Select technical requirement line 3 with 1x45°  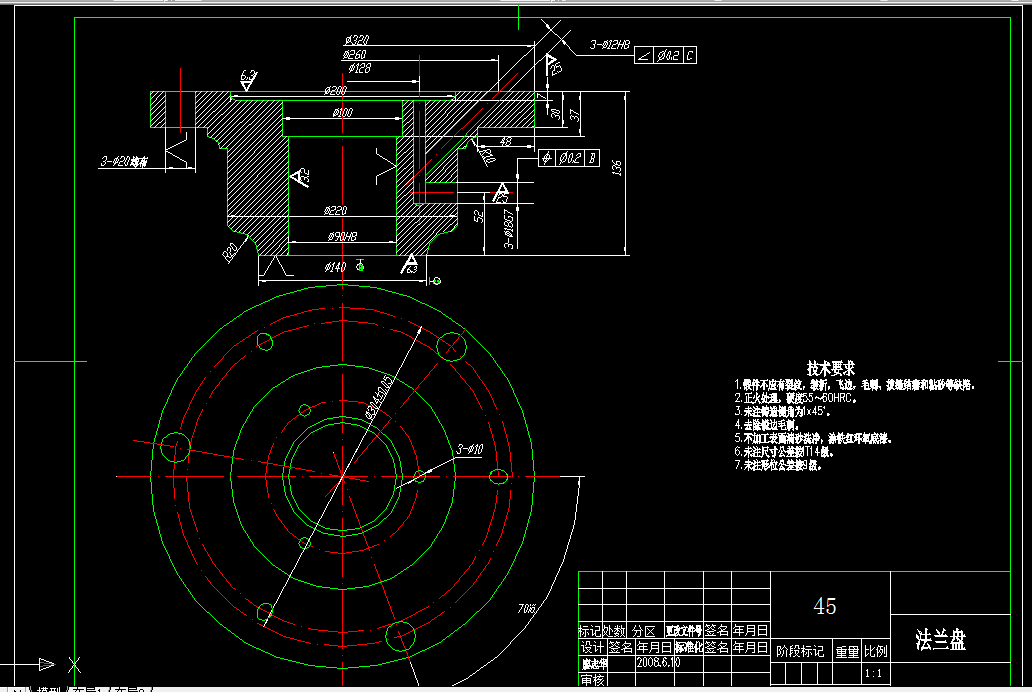click(783, 412)
